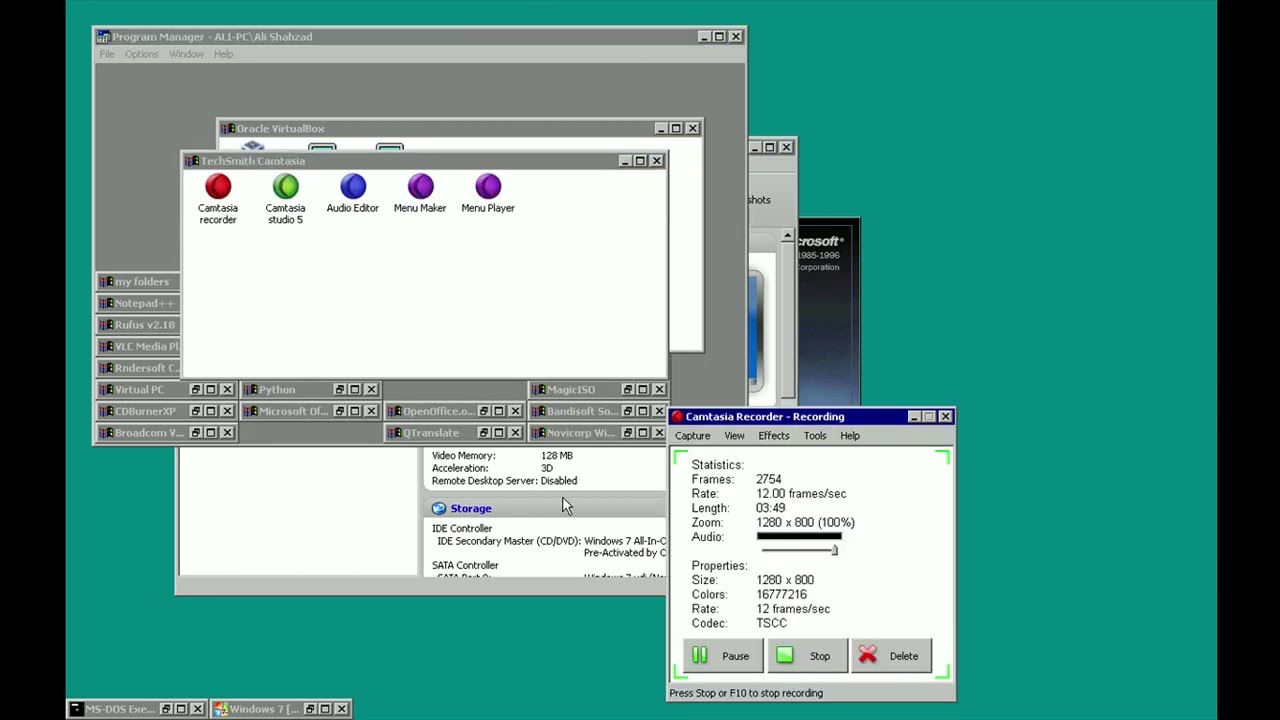Select the Menu Maker icon
This screenshot has width=1280, height=720.
(x=420, y=194)
